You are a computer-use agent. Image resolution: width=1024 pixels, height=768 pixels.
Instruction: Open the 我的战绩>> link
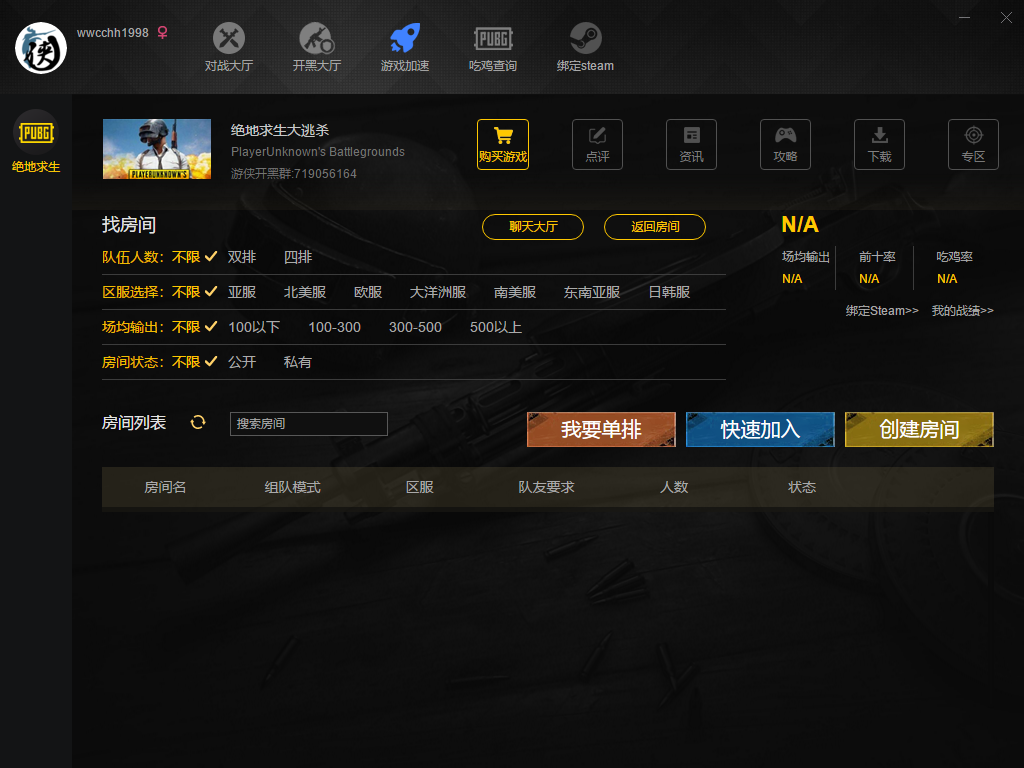click(x=962, y=311)
